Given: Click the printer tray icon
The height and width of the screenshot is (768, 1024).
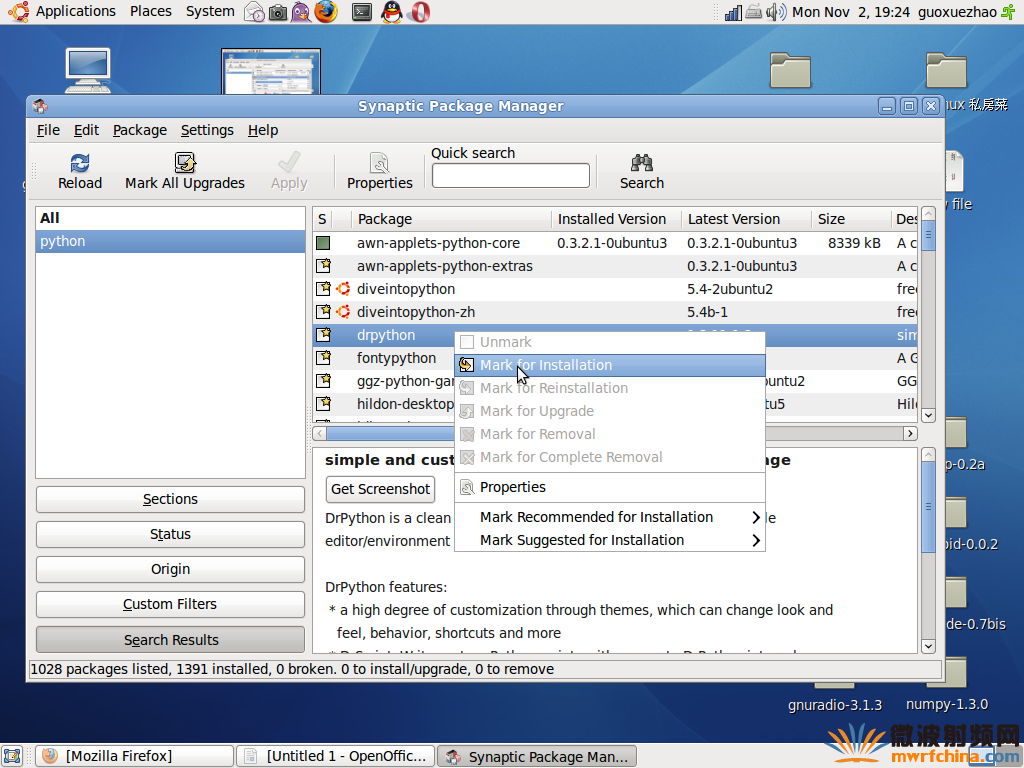Looking at the screenshot, I should click(754, 12).
